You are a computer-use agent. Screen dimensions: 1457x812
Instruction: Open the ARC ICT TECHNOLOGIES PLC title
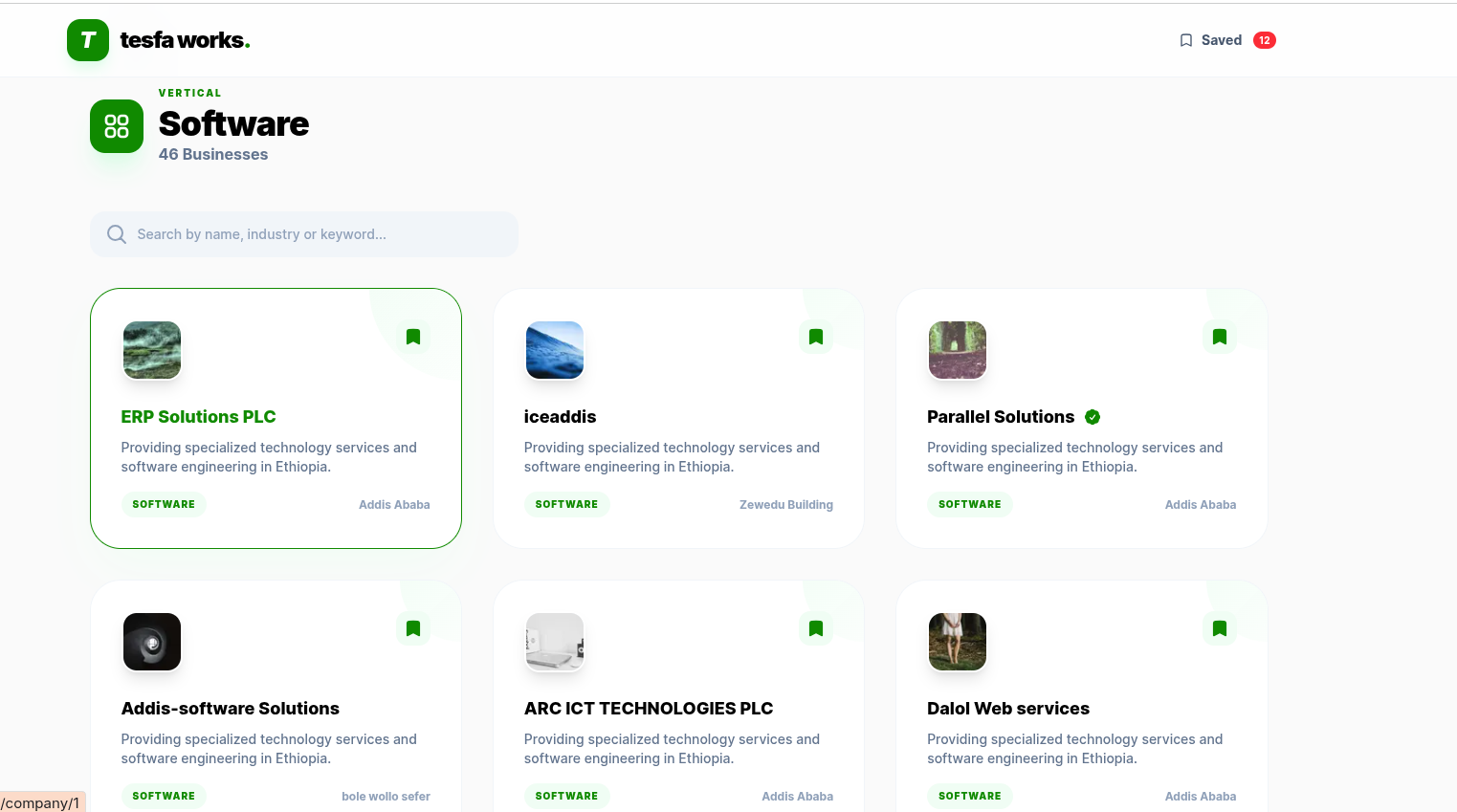click(649, 709)
